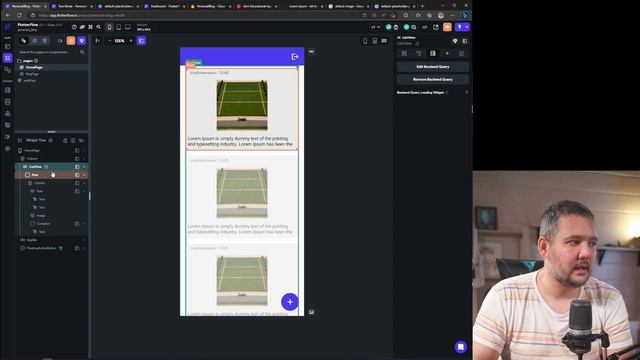Viewport: 640px width, 360px height.
Task: Open project search magnifier in top bar
Action: [98, 27]
